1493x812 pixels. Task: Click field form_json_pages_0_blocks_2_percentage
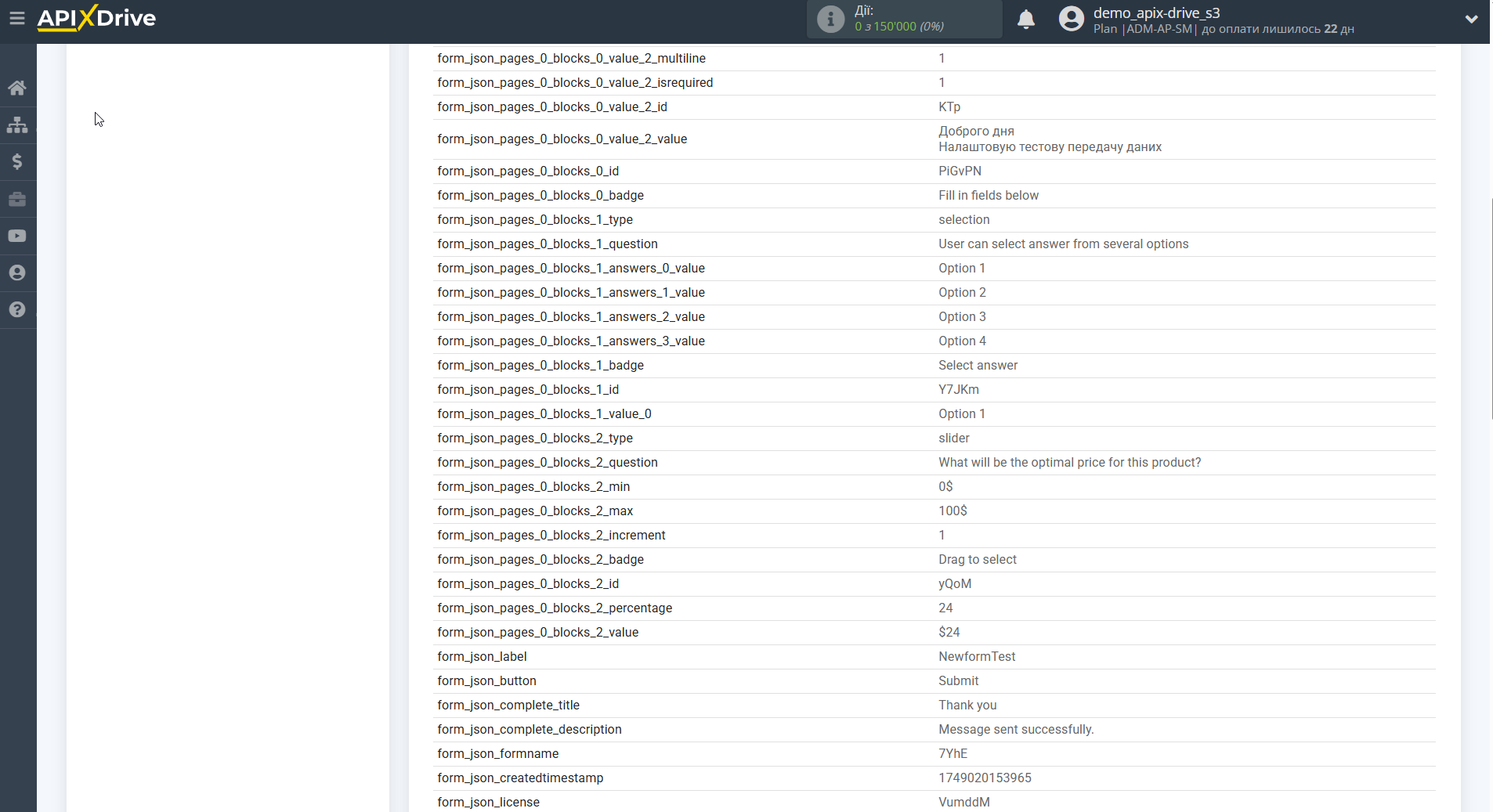[555, 608]
